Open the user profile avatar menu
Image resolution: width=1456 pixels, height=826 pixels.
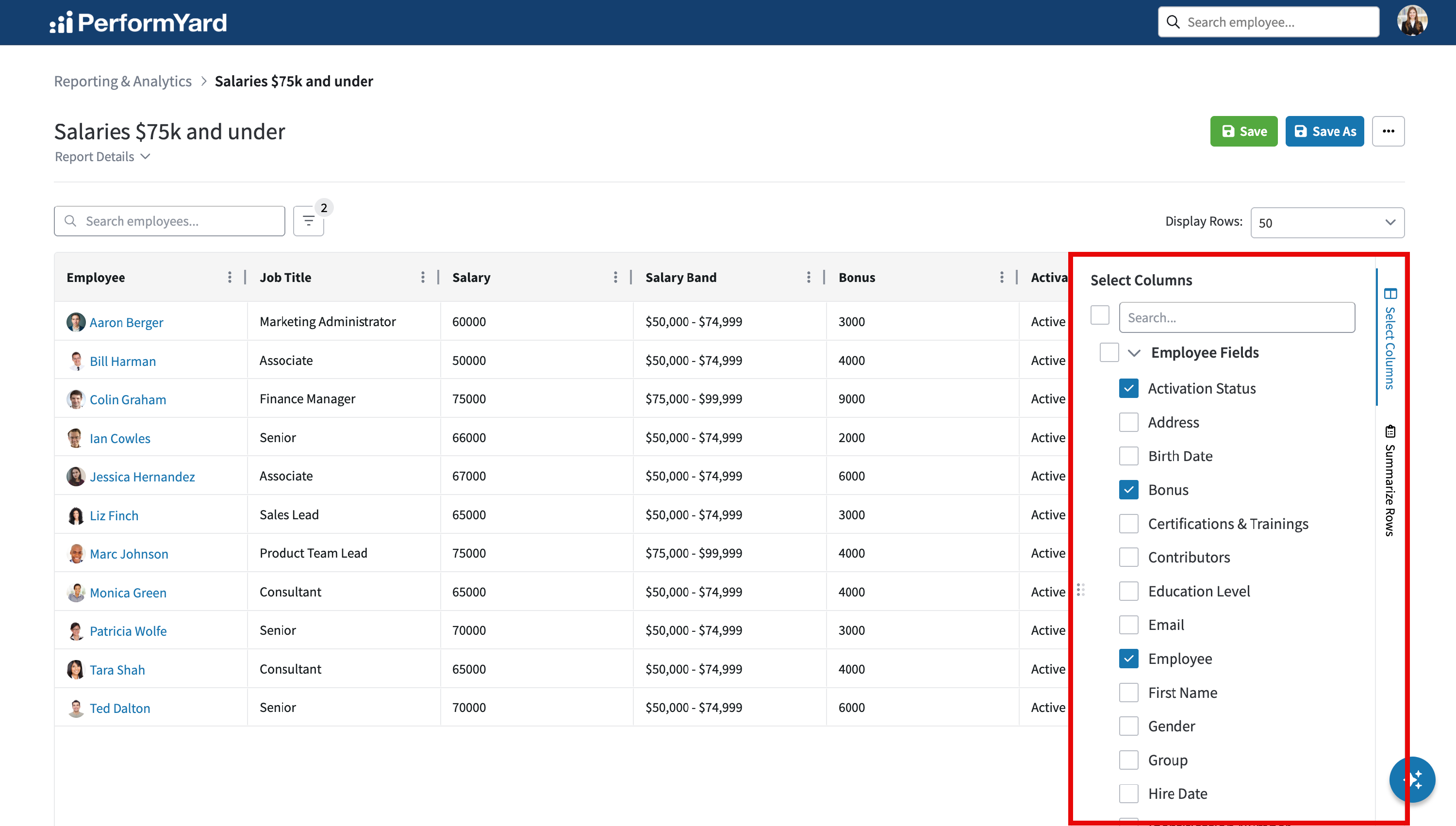point(1412,21)
